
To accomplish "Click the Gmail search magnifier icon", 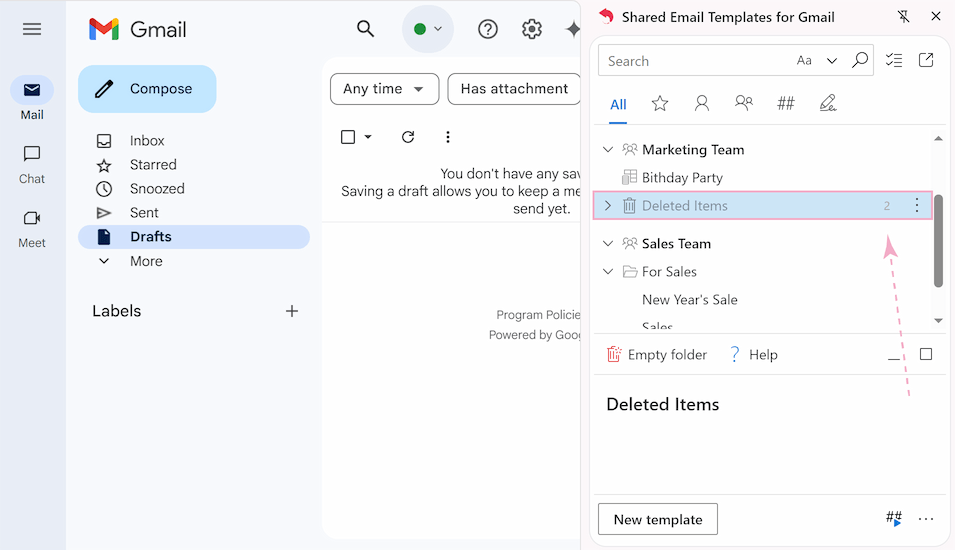I will [x=365, y=29].
